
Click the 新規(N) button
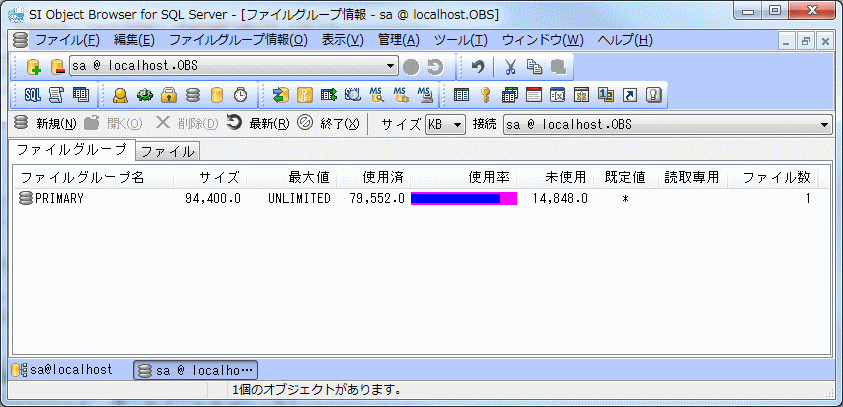pos(45,124)
